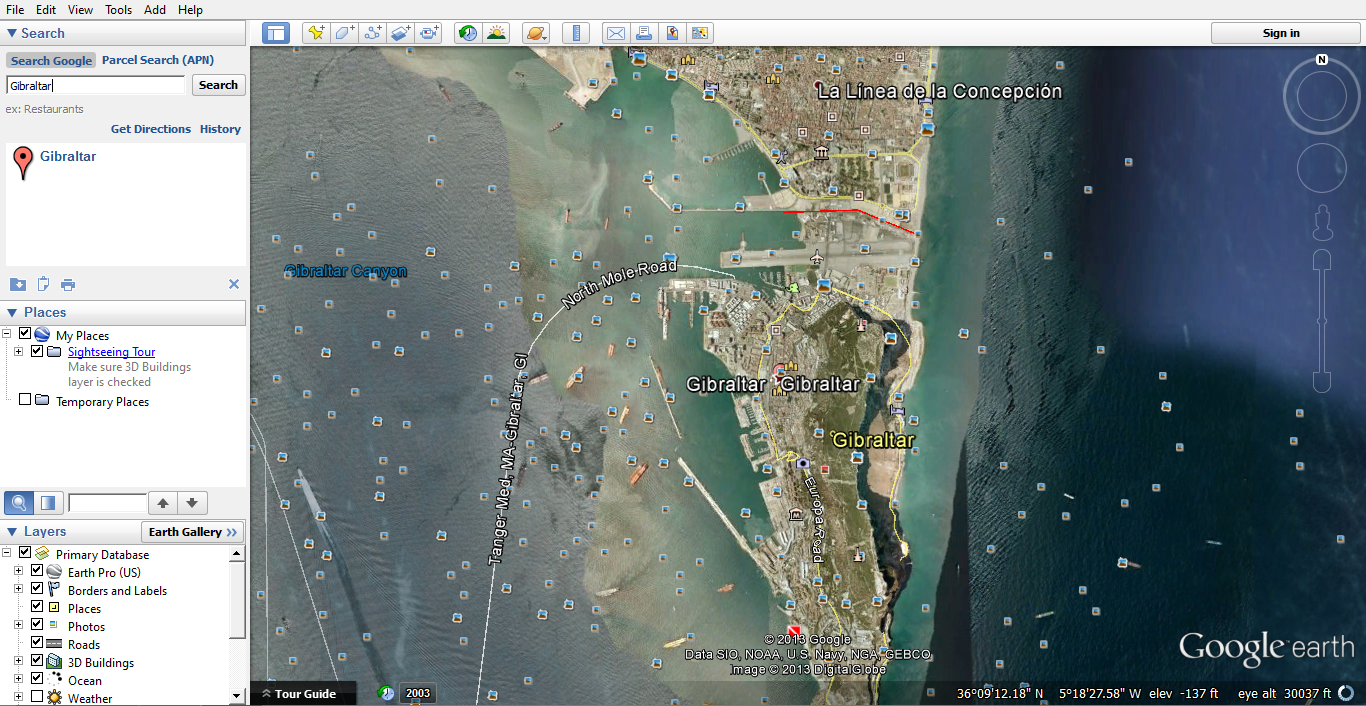
Task: Collapse the Search panel triangle
Action: [12, 33]
